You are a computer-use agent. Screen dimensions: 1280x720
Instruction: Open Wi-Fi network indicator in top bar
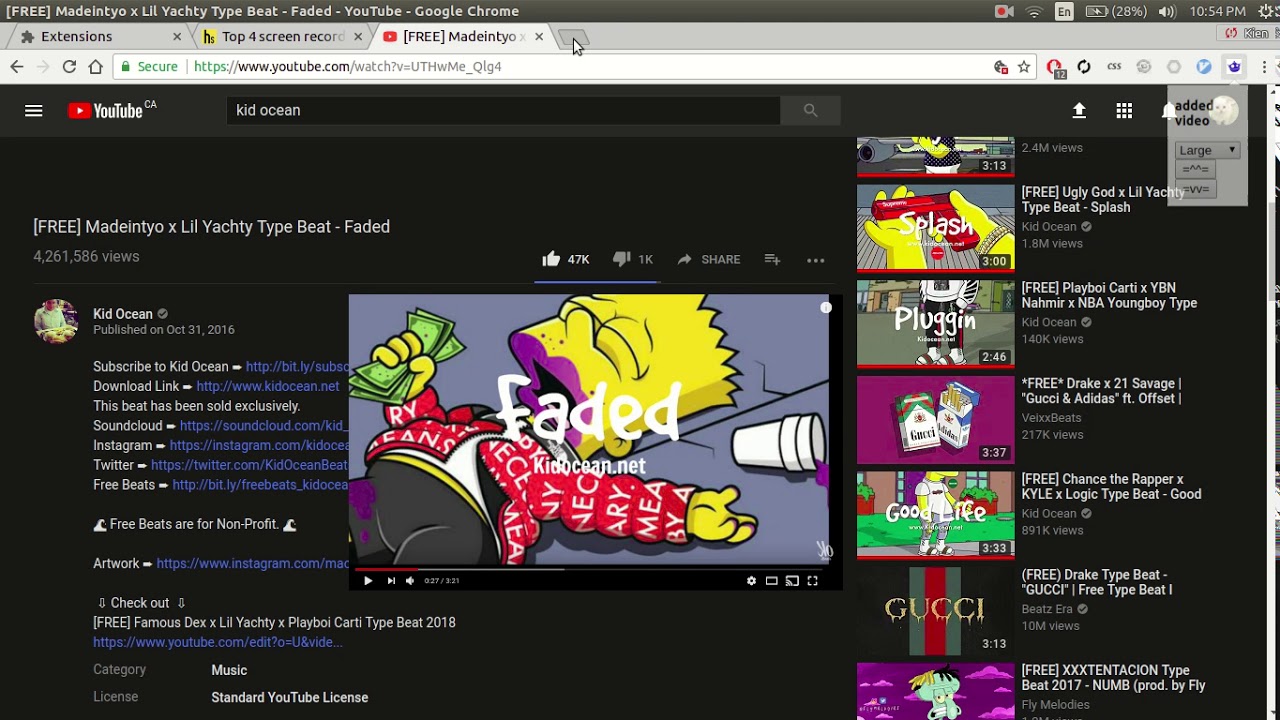coord(1034,11)
